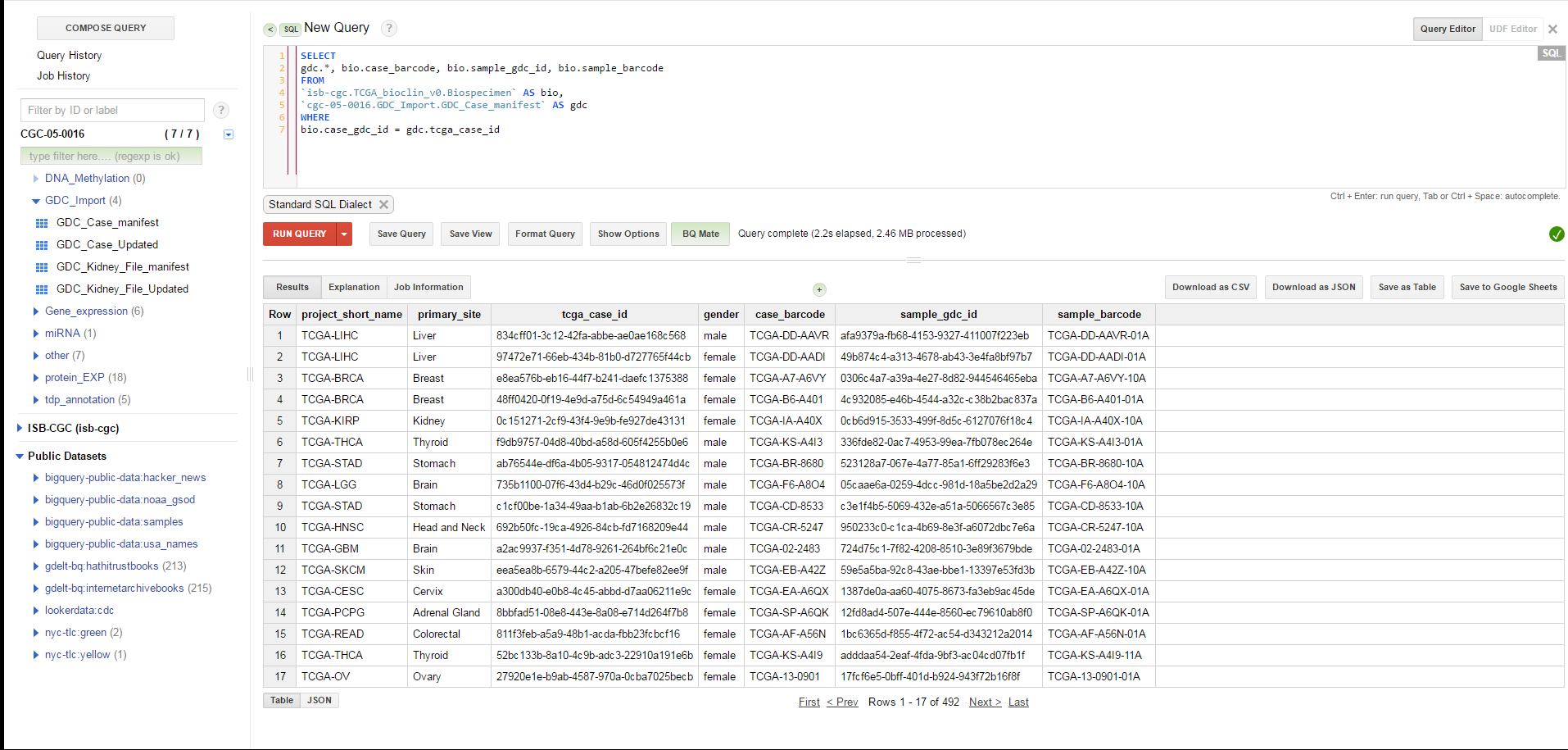This screenshot has height=750, width=1568.
Task: Open Job History
Action: coord(64,76)
